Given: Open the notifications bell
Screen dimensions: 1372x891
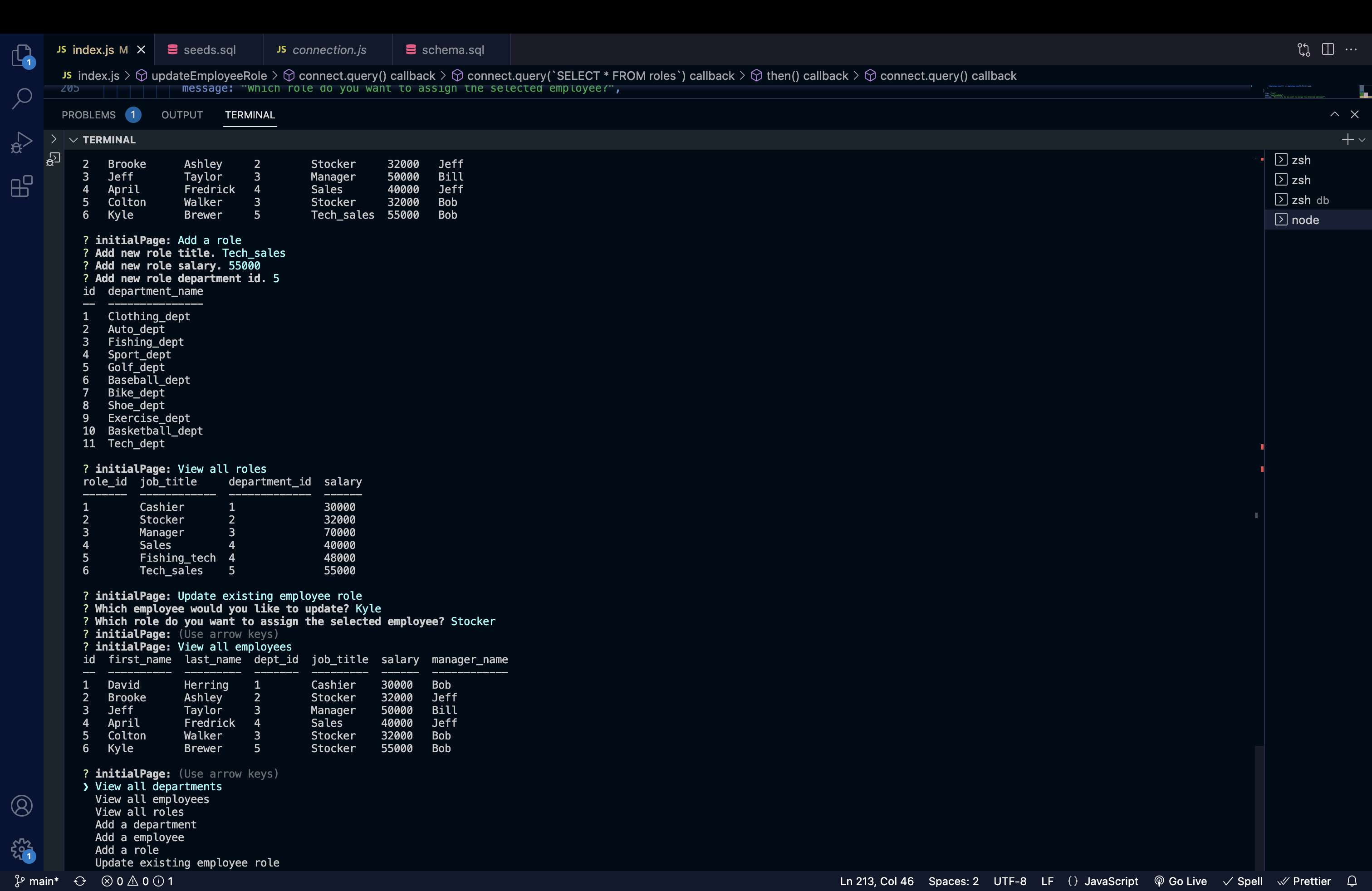Looking at the screenshot, I should [1352, 881].
